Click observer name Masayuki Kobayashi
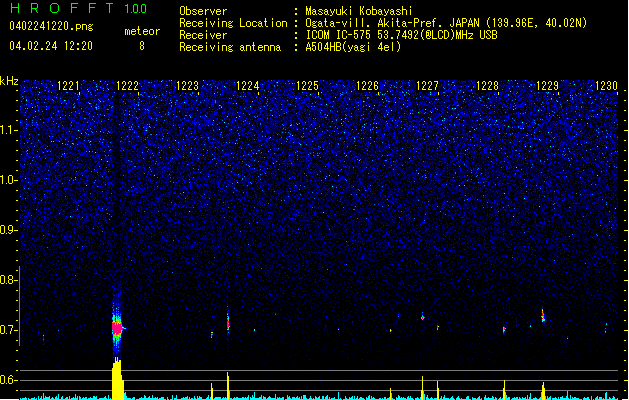 [359, 11]
